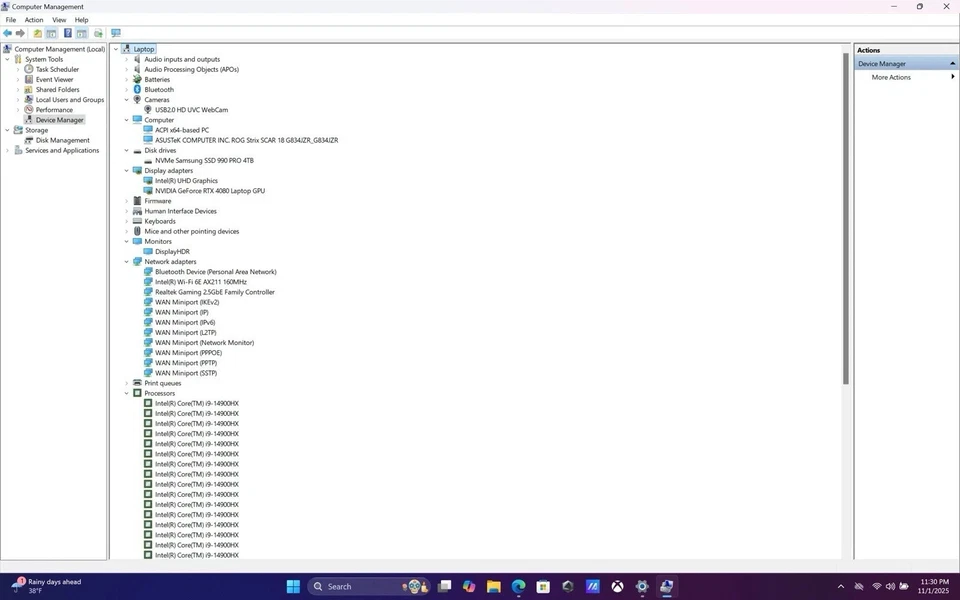Image resolution: width=960 pixels, height=600 pixels.
Task: Click the Back arrow toolbar icon
Action: point(7,33)
